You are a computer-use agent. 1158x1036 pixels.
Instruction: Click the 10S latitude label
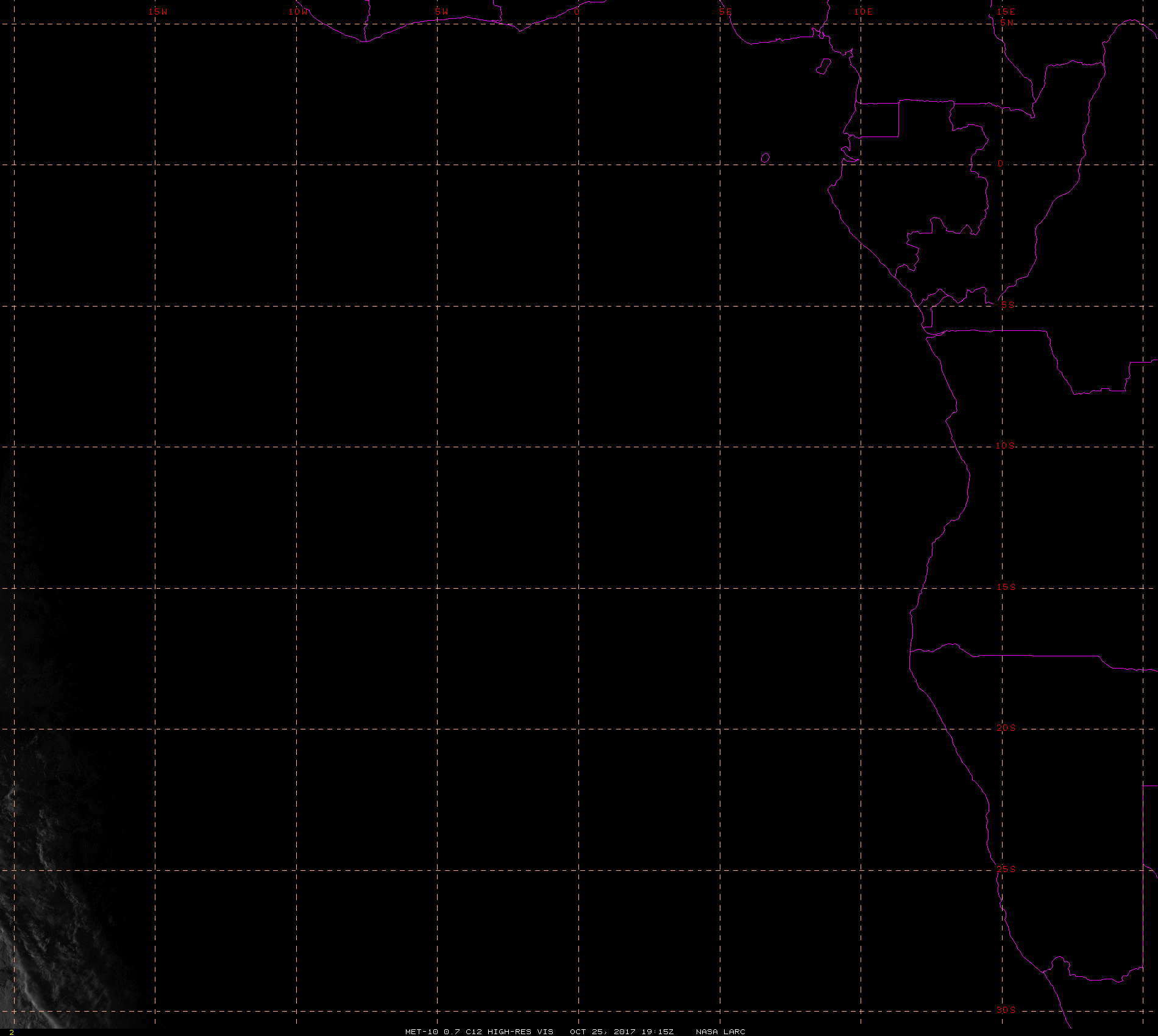[x=1006, y=445]
